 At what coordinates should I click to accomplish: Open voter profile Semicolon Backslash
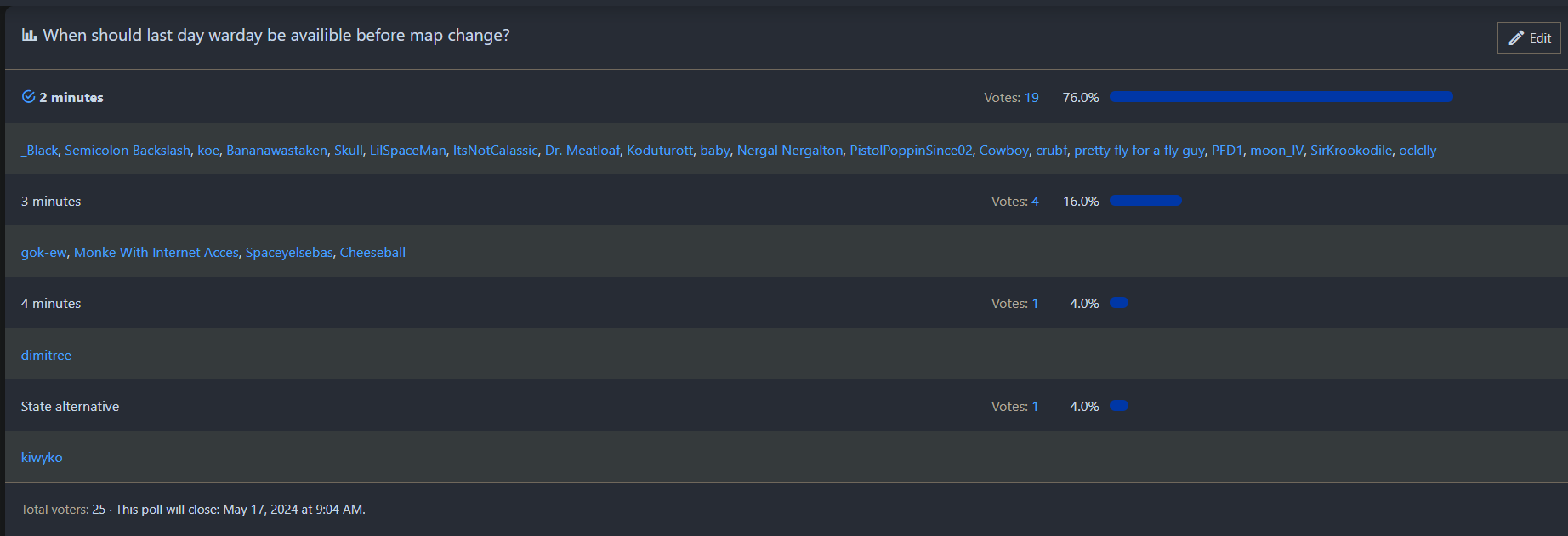(x=128, y=151)
